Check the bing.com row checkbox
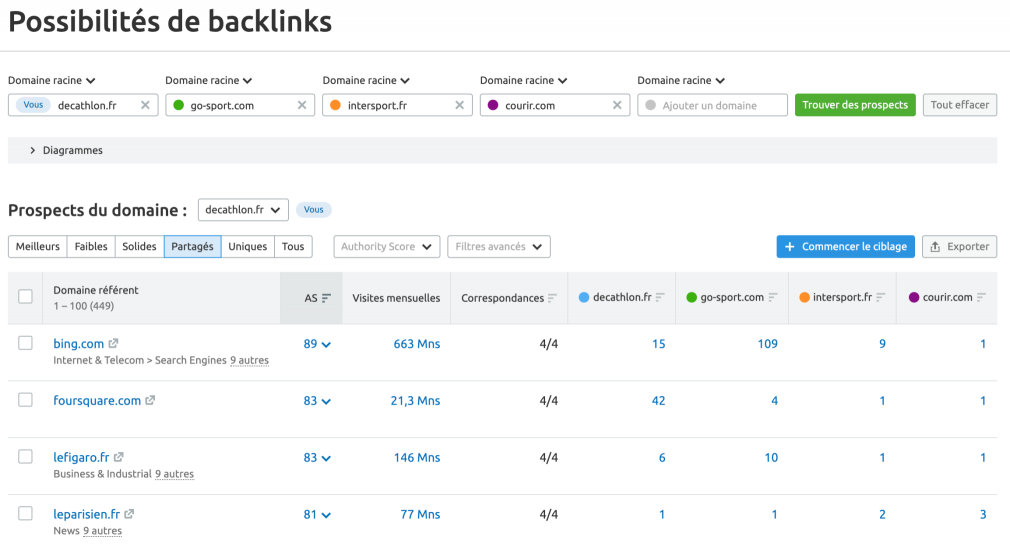 [25, 343]
